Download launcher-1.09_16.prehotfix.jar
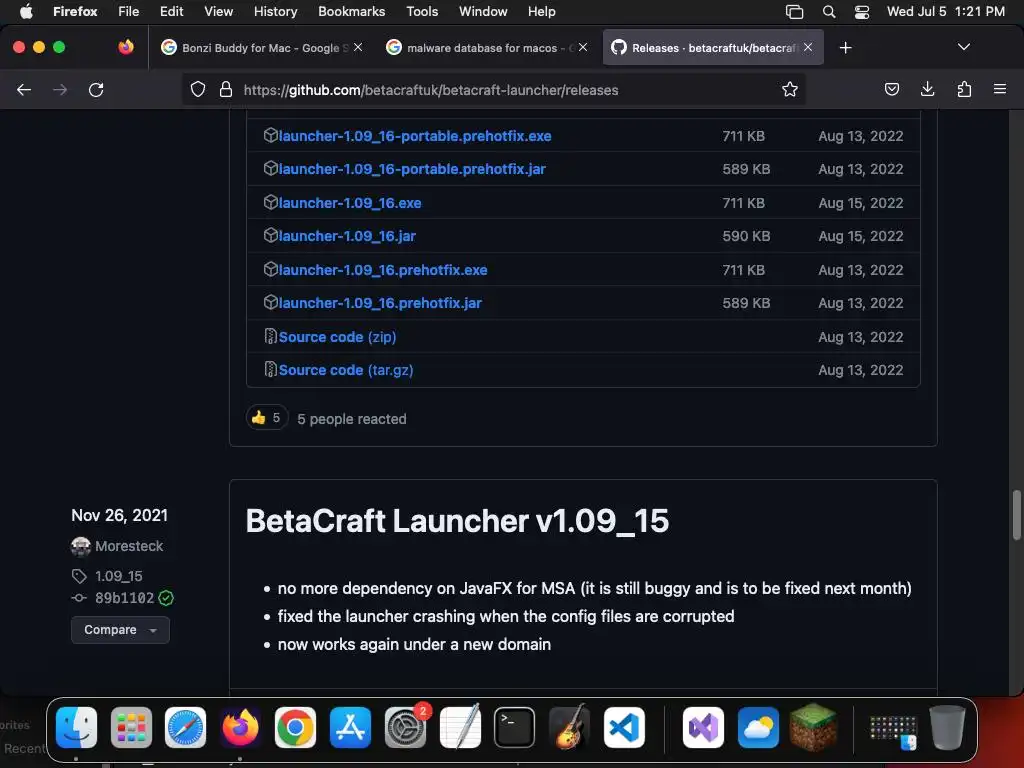Image resolution: width=1024 pixels, height=768 pixels. (380, 303)
